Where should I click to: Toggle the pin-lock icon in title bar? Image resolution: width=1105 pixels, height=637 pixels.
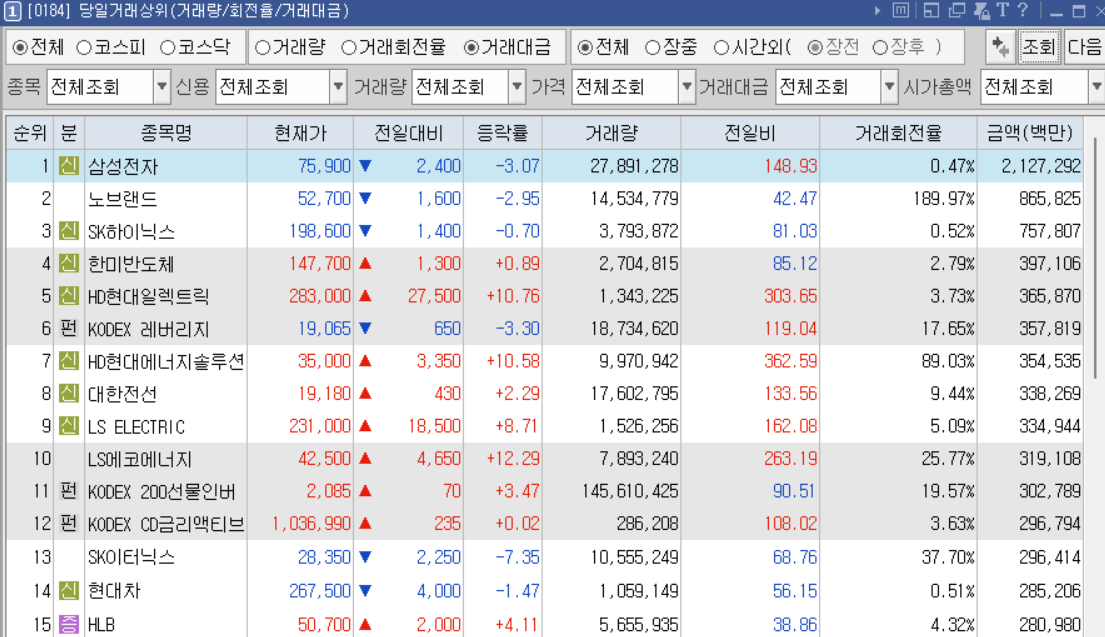(981, 11)
